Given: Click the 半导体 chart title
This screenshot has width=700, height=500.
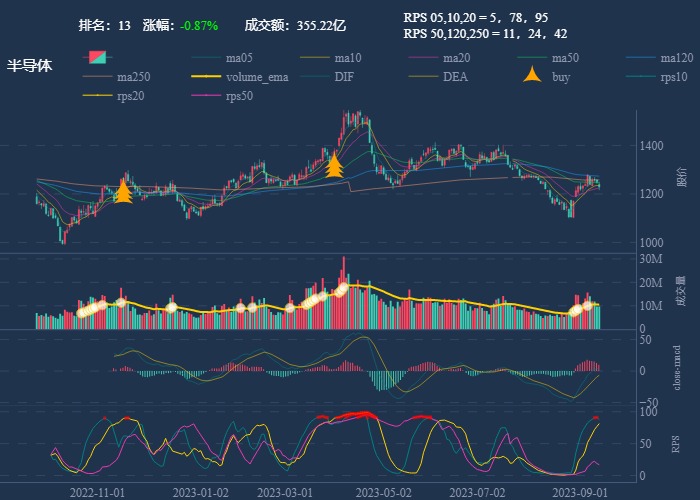Looking at the screenshot, I should (30, 66).
